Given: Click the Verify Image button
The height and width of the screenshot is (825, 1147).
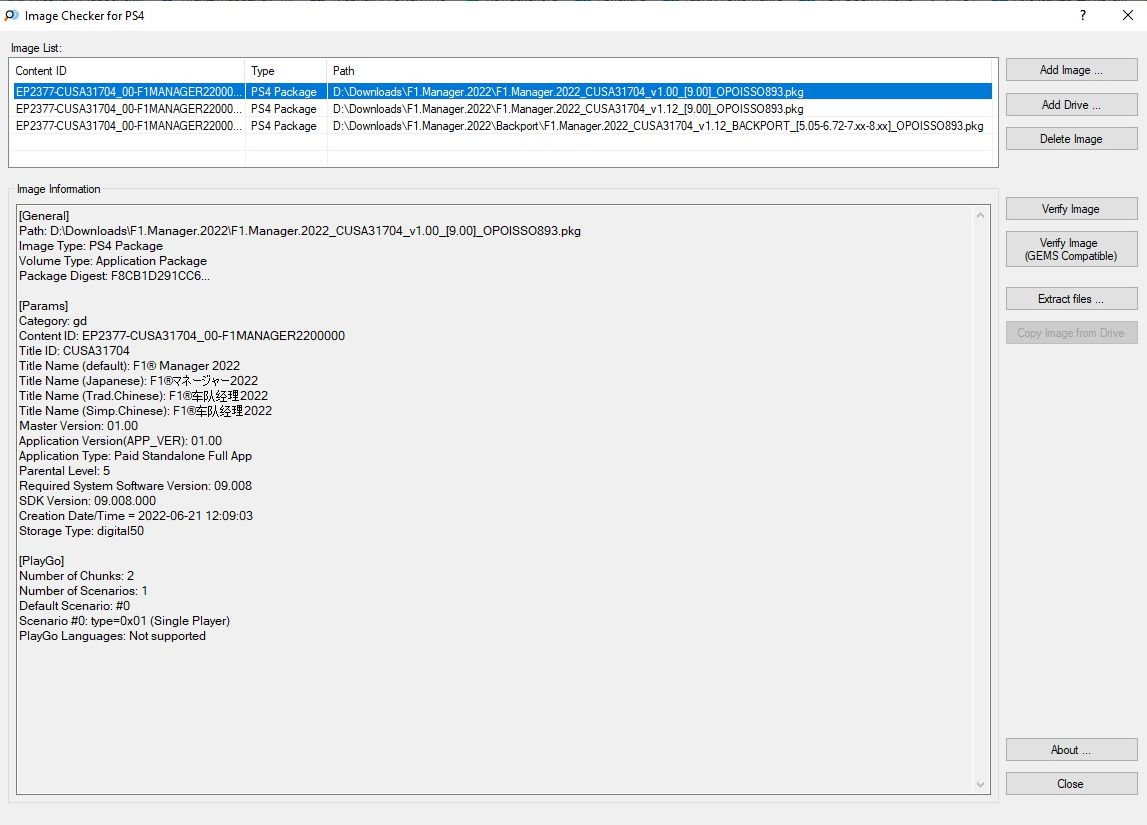Looking at the screenshot, I should click(1071, 209).
